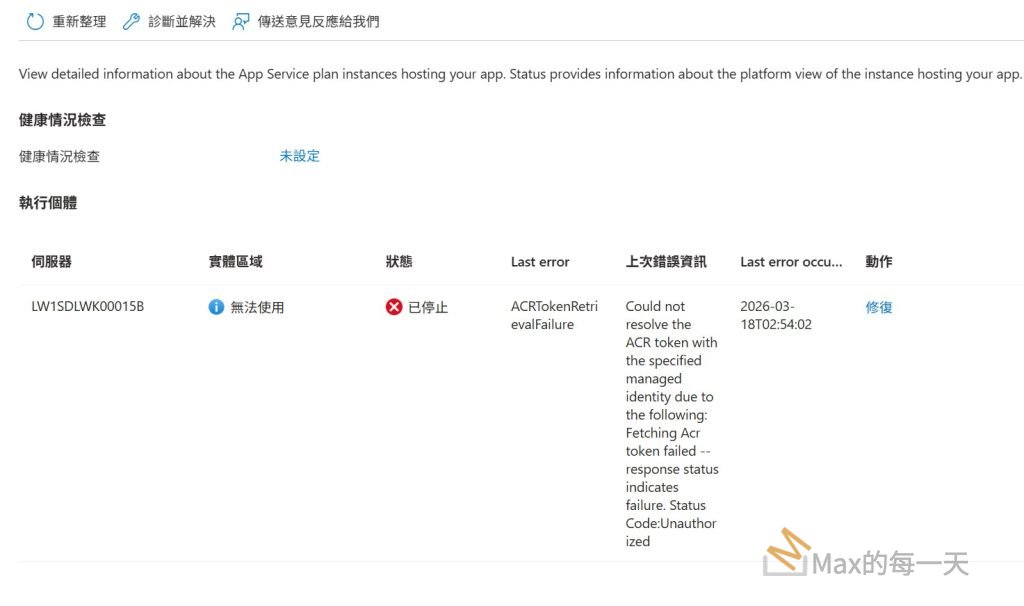Click the refresh (重新整理) circular arrow icon
This screenshot has width=1024, height=606.
coord(35,21)
